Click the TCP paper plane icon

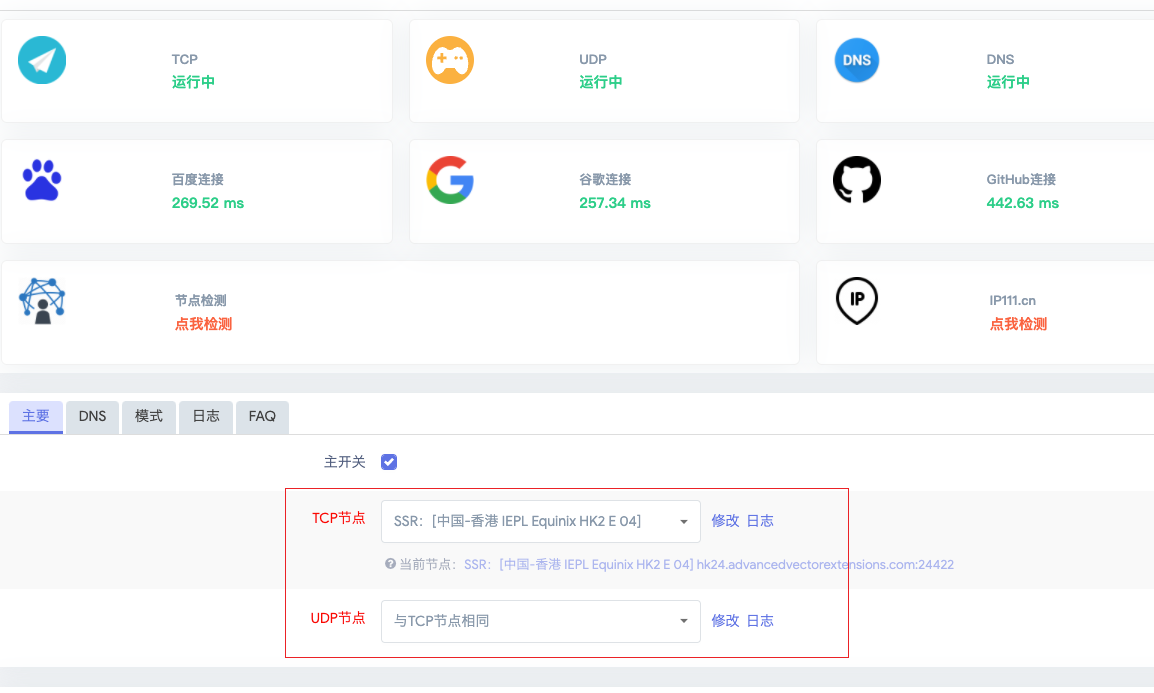click(x=42, y=60)
